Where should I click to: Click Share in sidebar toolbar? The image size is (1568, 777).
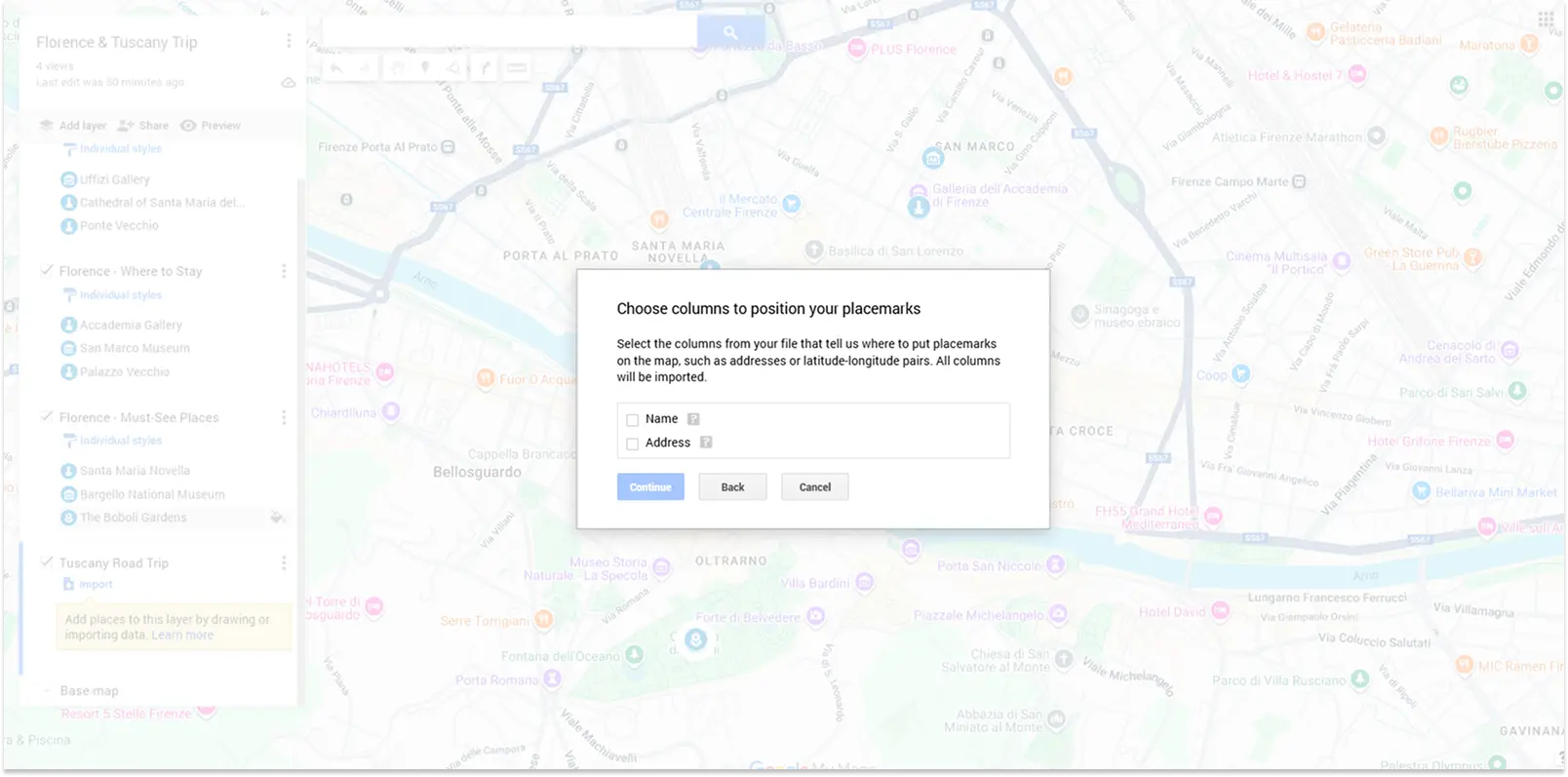tap(143, 126)
